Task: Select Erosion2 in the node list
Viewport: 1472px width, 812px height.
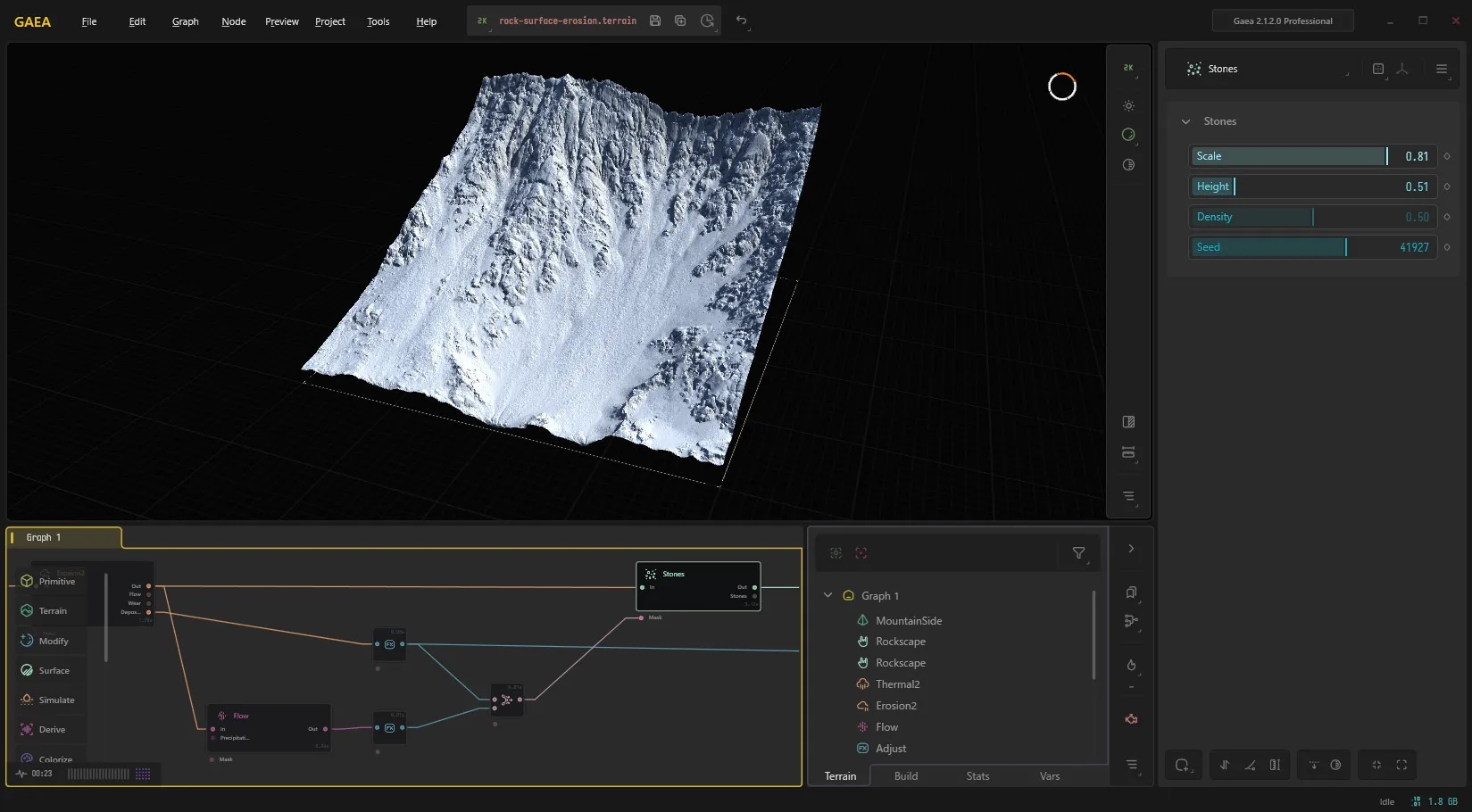Action: [x=896, y=706]
